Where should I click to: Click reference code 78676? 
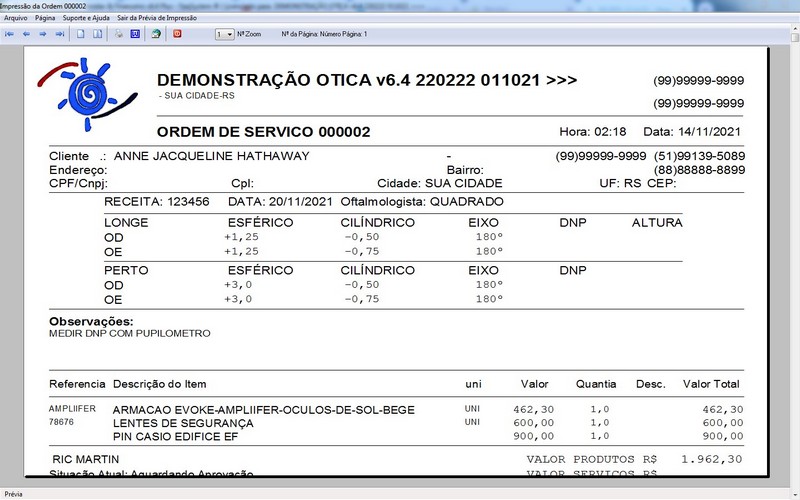pyautogui.click(x=61, y=422)
